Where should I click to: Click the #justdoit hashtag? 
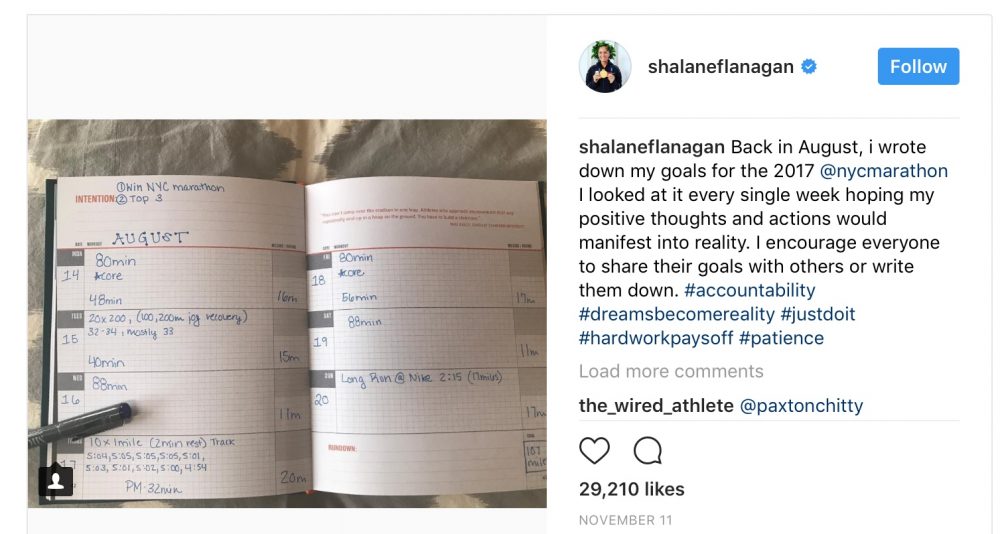(x=818, y=314)
